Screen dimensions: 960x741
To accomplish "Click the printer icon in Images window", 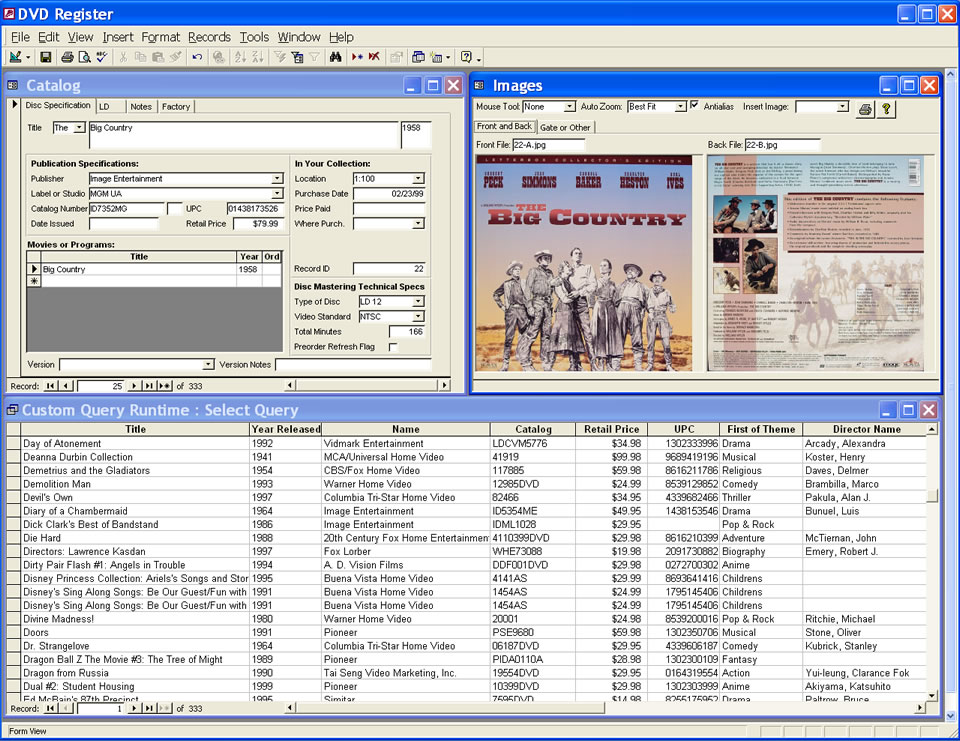I will tap(866, 108).
